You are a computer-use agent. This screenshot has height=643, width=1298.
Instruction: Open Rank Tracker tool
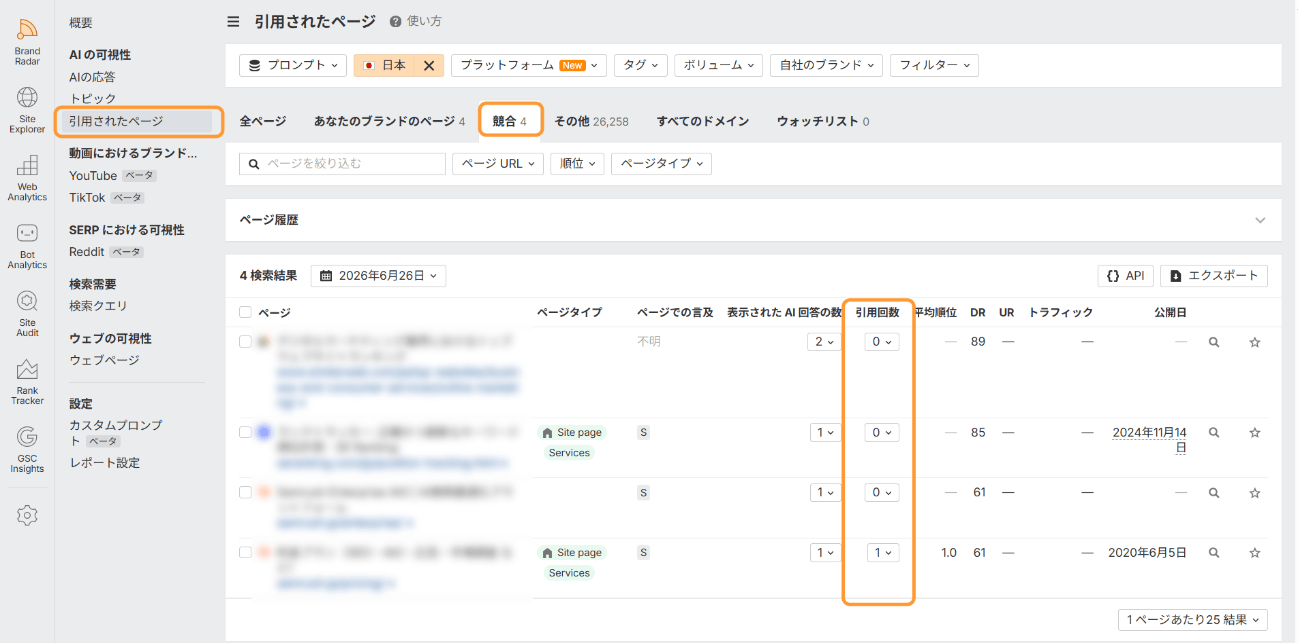(27, 380)
